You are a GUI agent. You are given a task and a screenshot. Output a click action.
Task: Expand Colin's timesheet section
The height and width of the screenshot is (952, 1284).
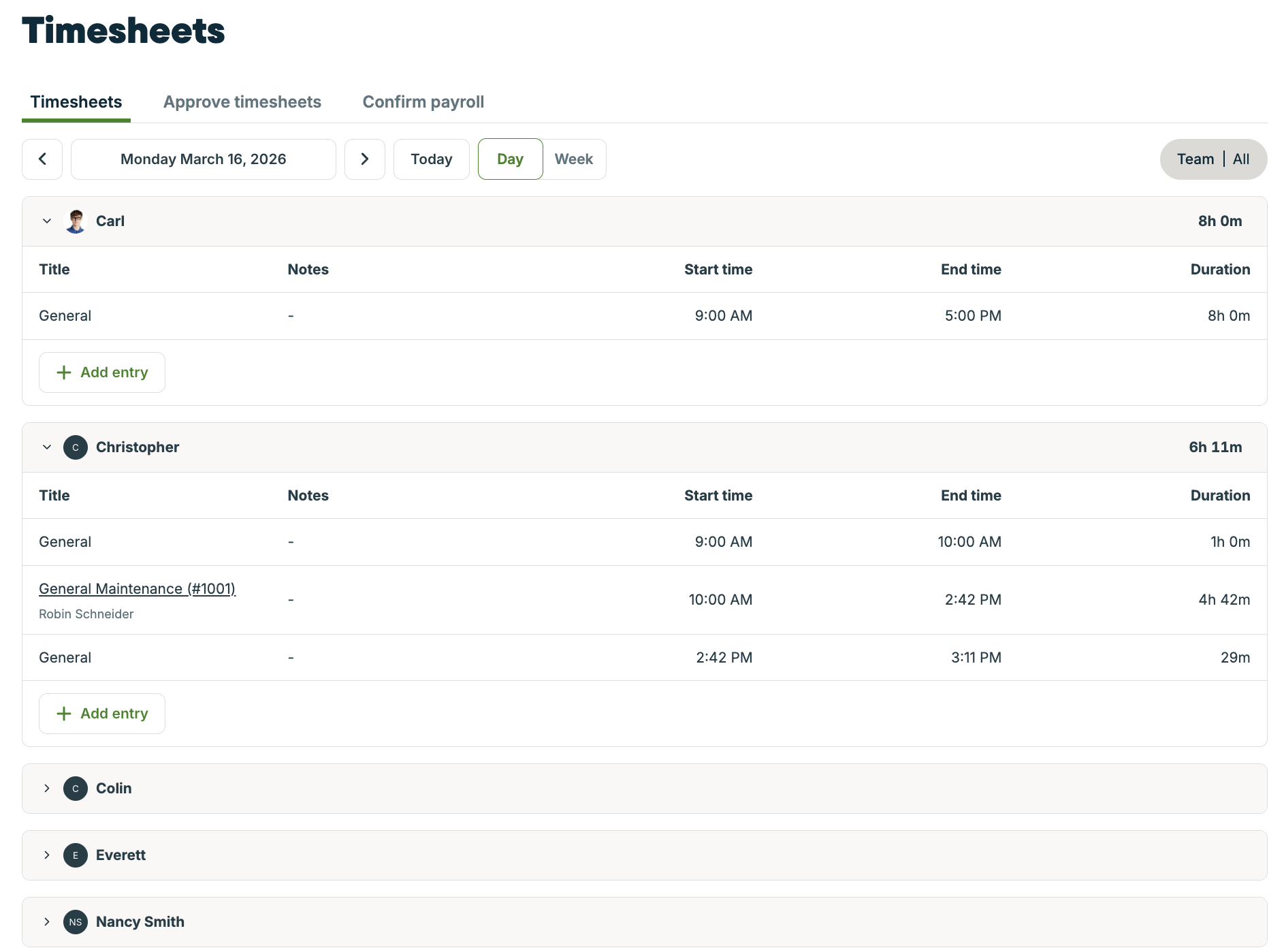point(47,788)
